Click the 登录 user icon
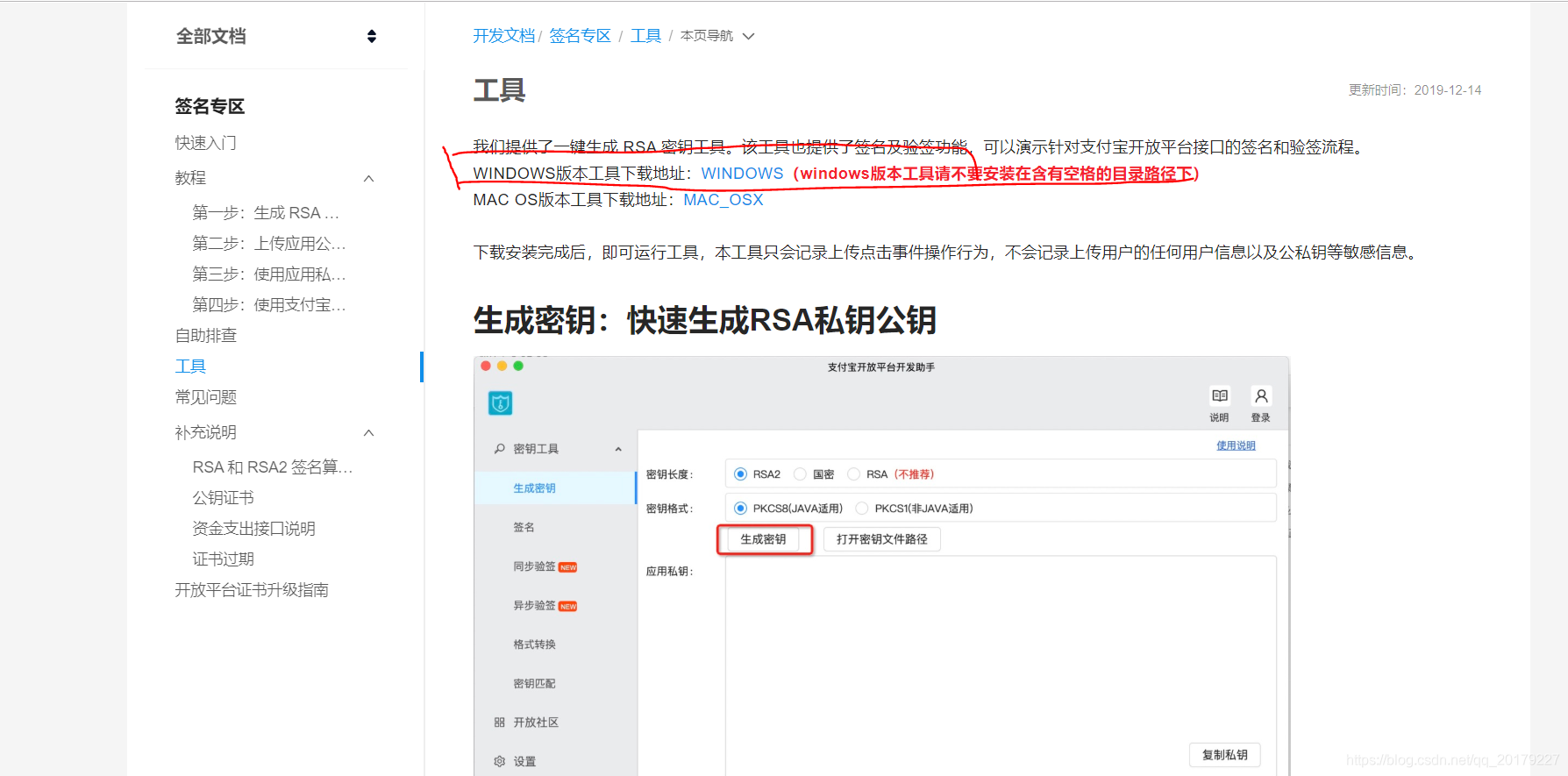Viewport: 1568px width, 776px height. click(x=1261, y=396)
